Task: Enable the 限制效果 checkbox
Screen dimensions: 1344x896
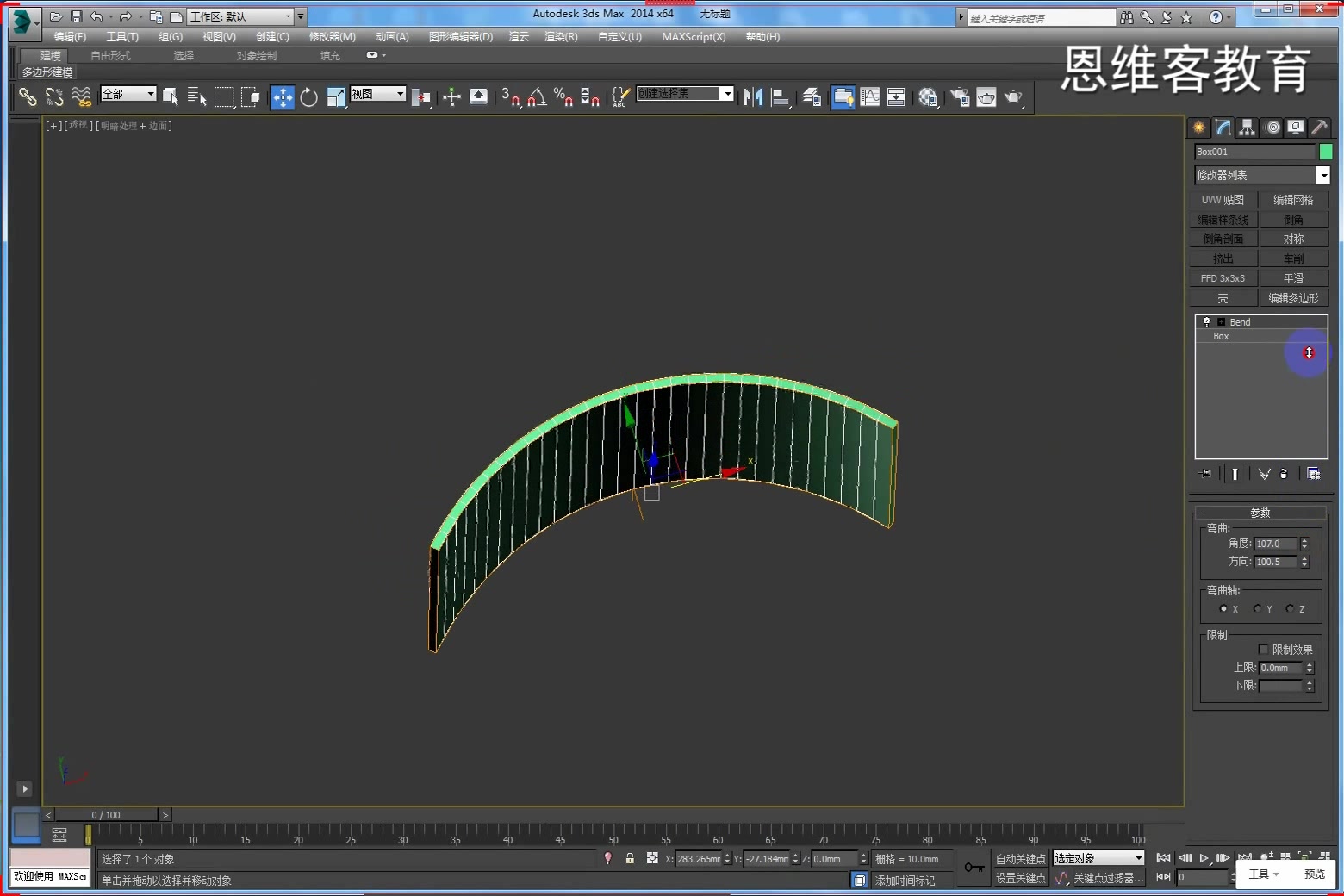Action: coord(1263,650)
